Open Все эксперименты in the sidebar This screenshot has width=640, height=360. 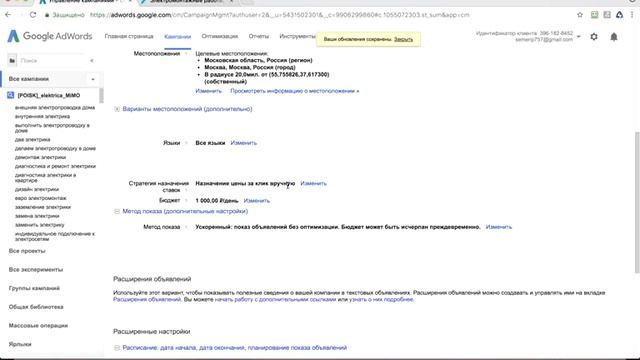click(36, 270)
